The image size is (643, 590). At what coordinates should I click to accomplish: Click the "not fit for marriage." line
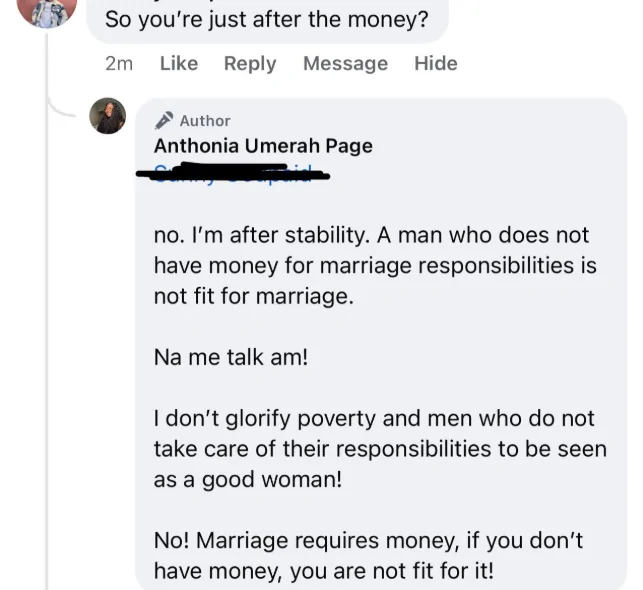(253, 296)
